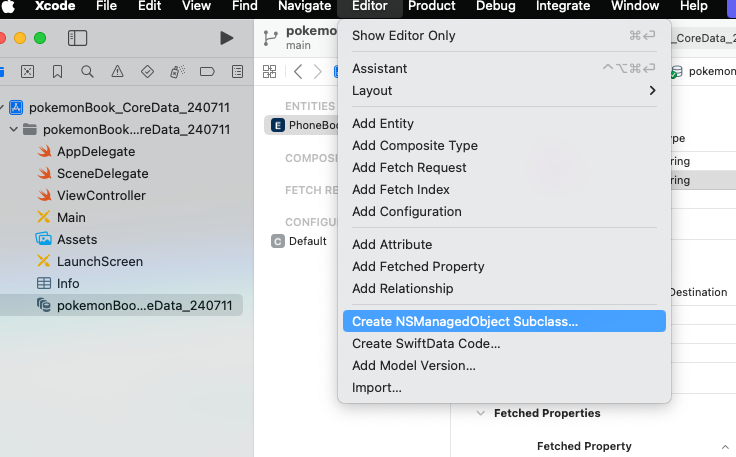Open the Layout submenu arrow
Image resolution: width=736 pixels, height=457 pixels.
pos(652,91)
